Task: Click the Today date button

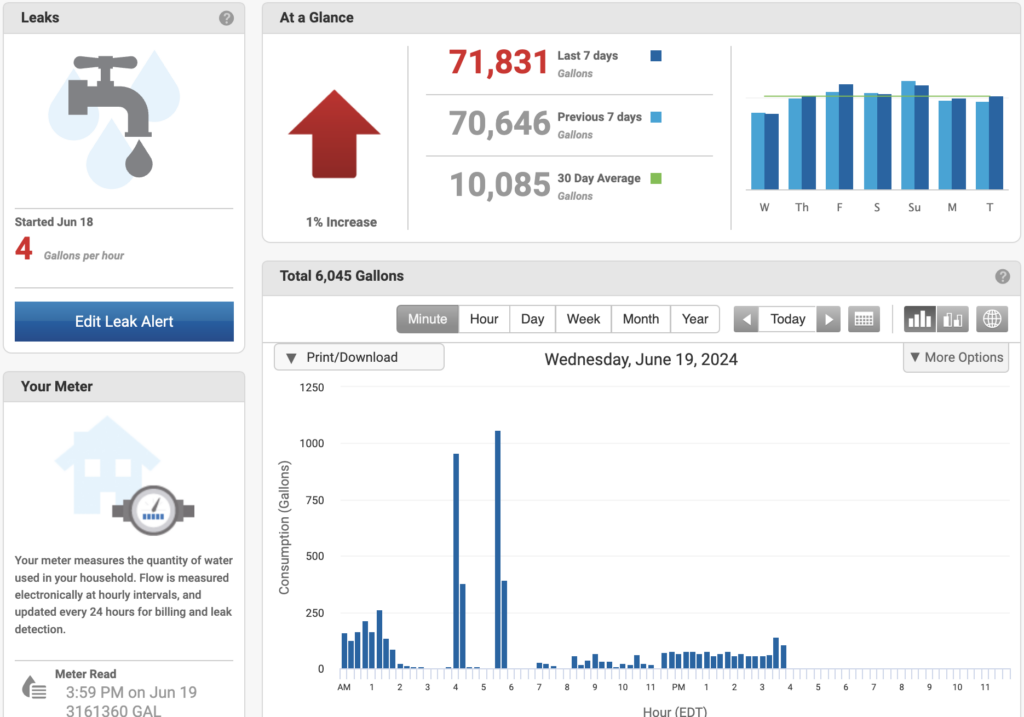Action: tap(787, 319)
